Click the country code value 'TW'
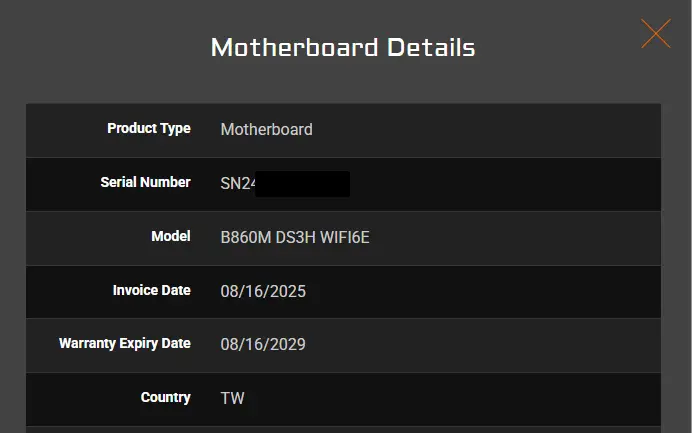This screenshot has width=692, height=433. click(x=232, y=398)
